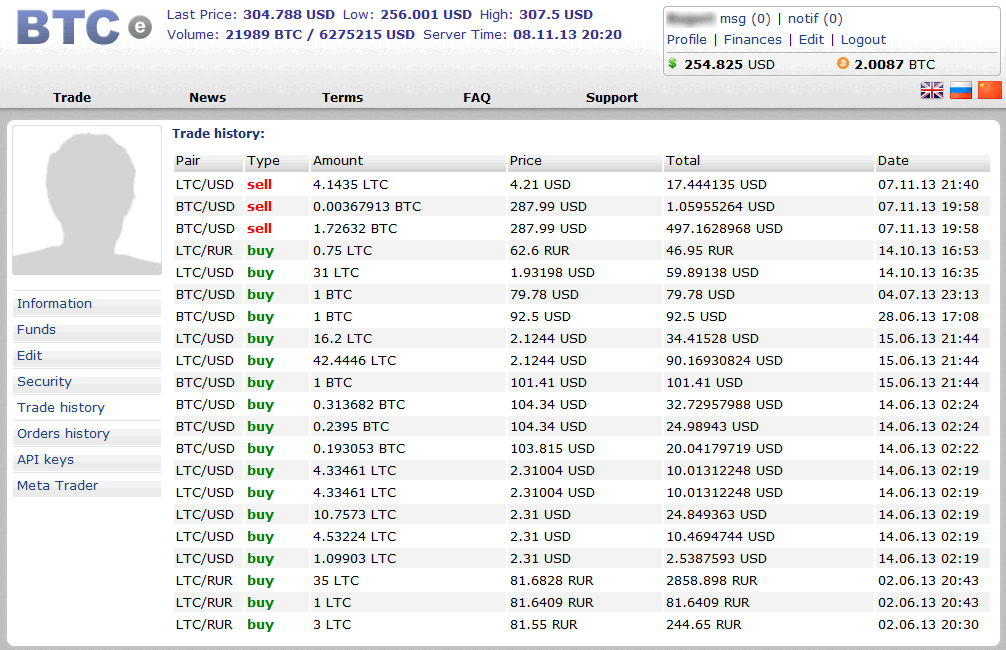Viewport: 1006px width, 650px height.
Task: Go to the Terms page
Action: 342,97
